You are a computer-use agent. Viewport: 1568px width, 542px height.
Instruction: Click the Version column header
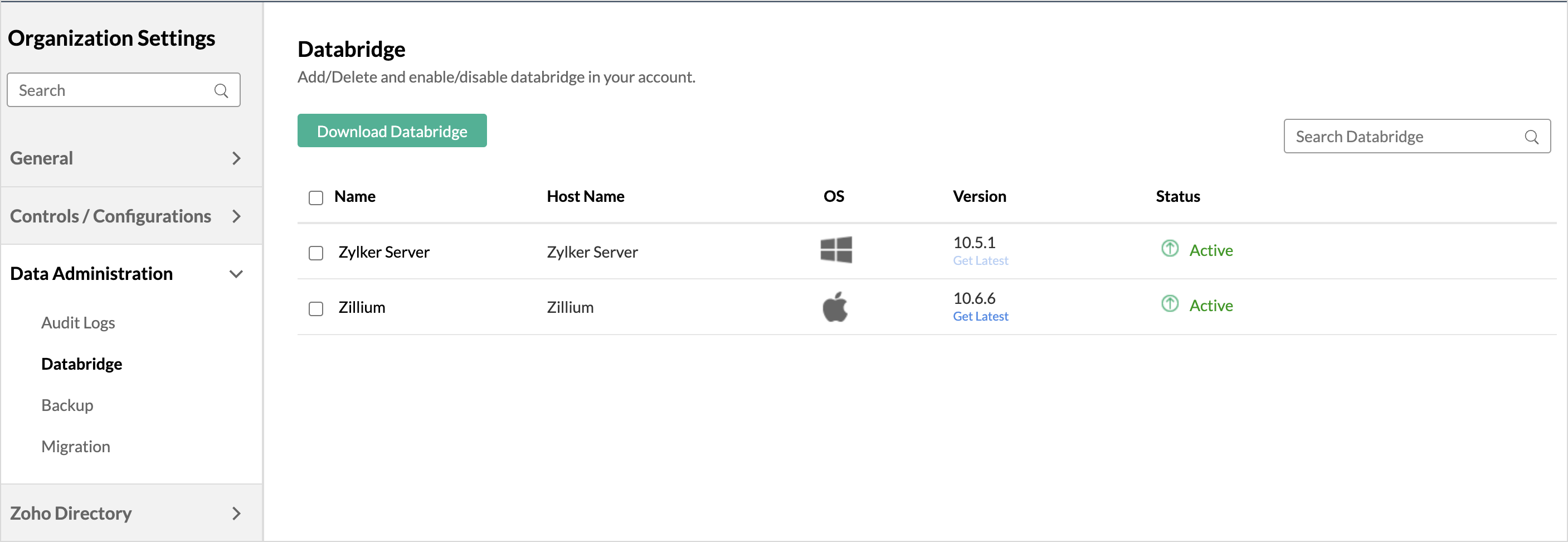980,197
